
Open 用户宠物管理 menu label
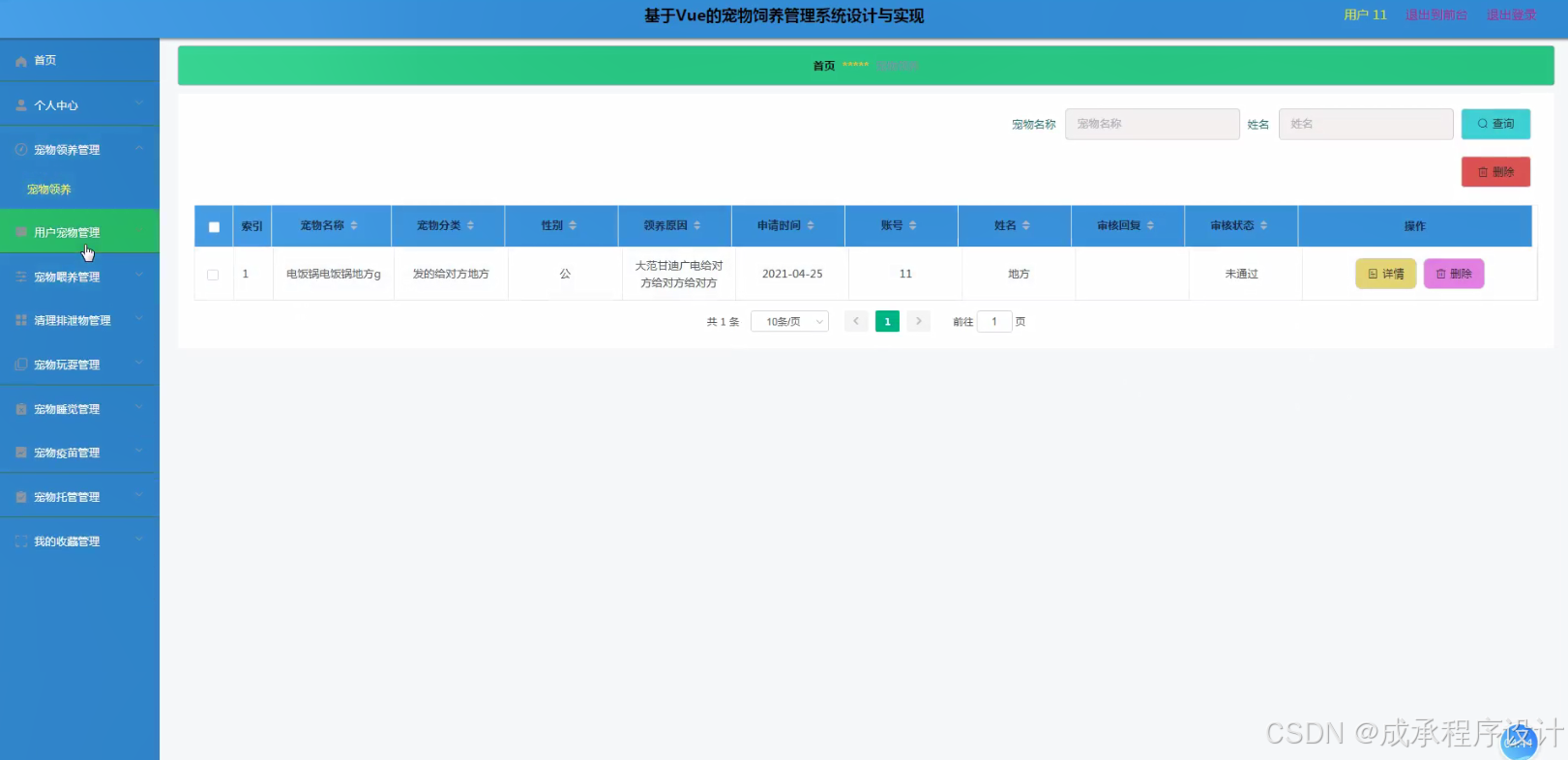tap(67, 233)
